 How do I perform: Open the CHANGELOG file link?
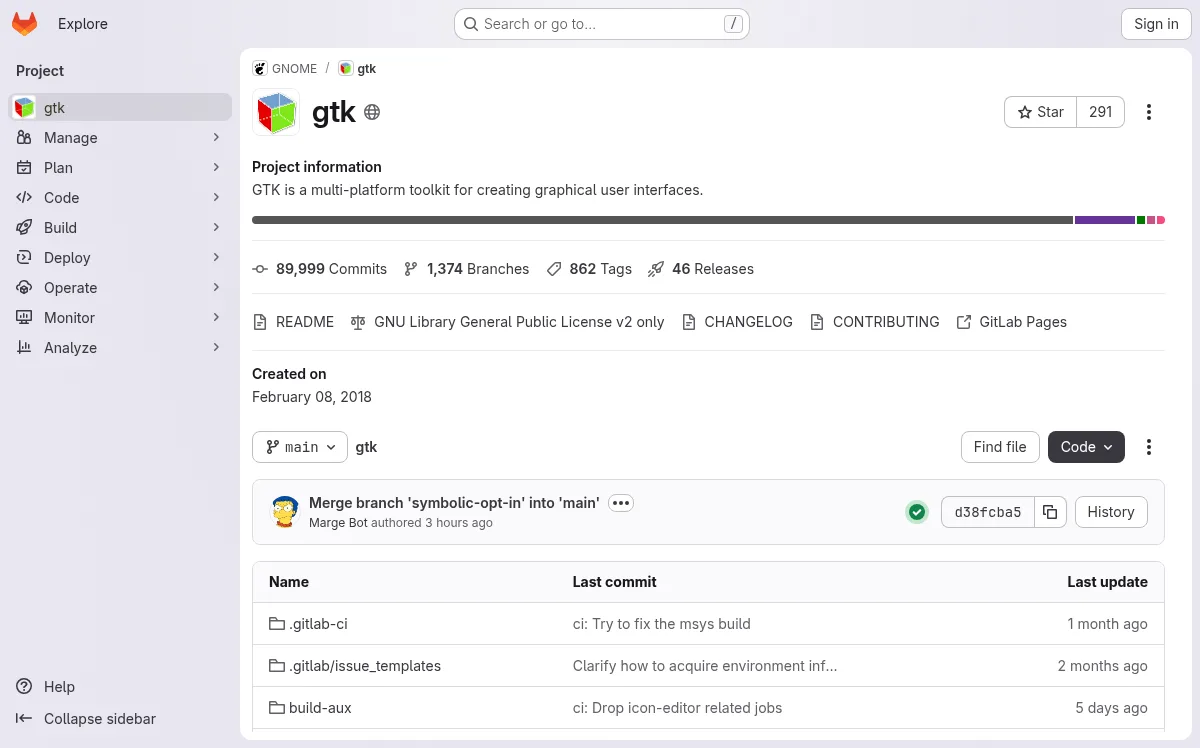point(737,322)
